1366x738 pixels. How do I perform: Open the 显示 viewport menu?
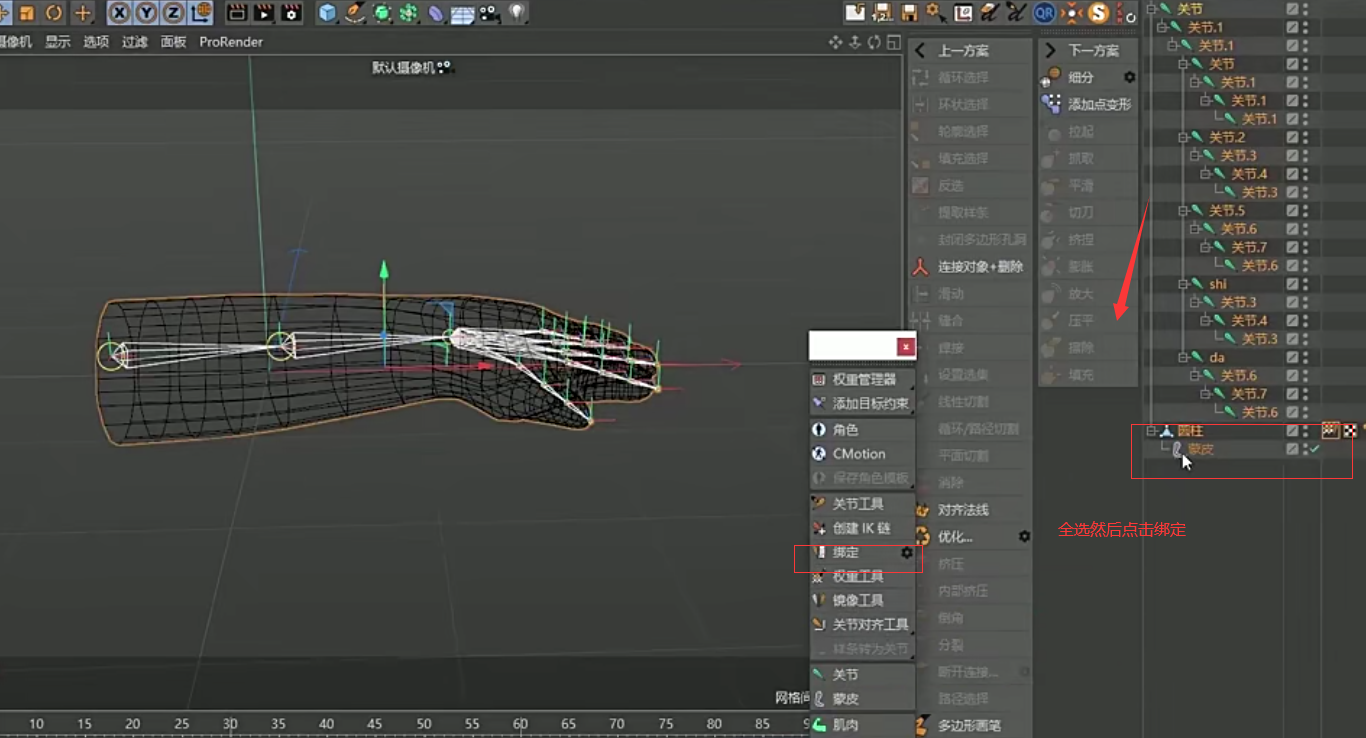click(x=58, y=42)
